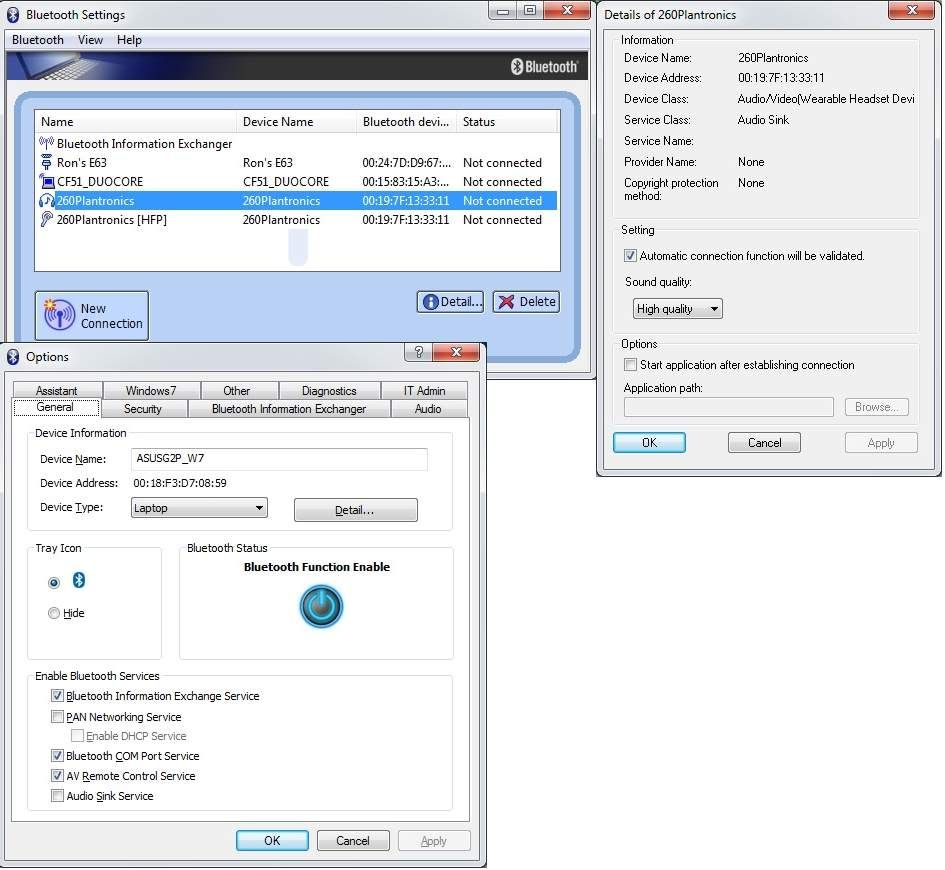
Task: Switch to the Assistant tab
Action: 57,390
